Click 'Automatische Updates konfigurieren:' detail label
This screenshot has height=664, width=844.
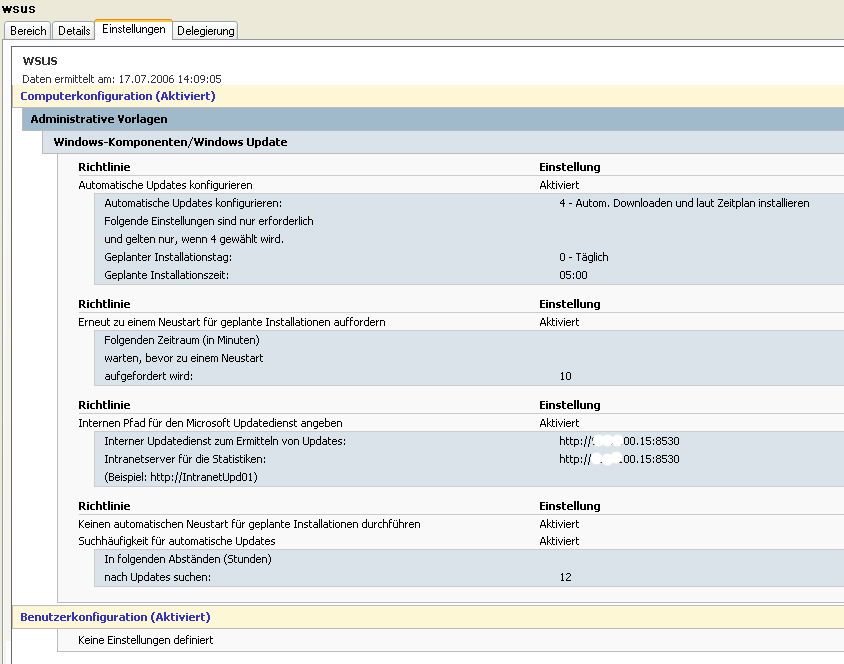click(193, 203)
